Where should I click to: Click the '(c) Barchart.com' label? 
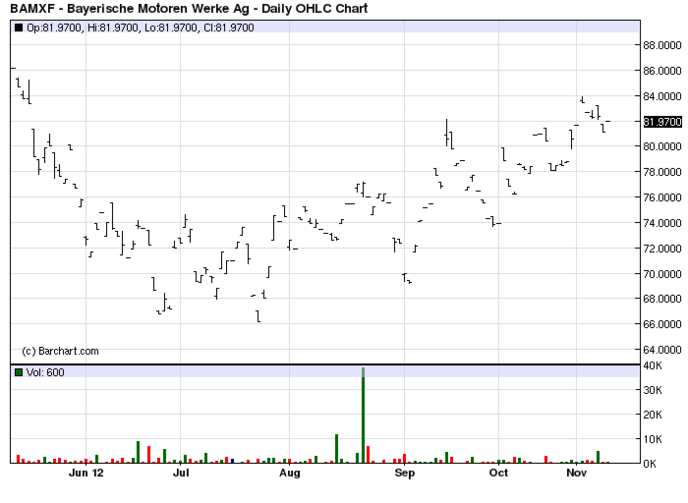60,351
